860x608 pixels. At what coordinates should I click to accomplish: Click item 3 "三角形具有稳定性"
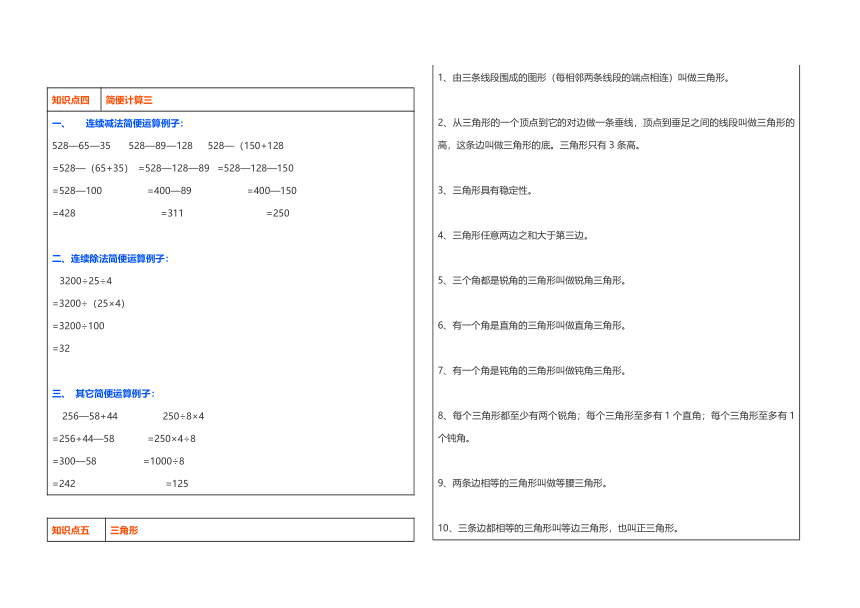point(485,191)
